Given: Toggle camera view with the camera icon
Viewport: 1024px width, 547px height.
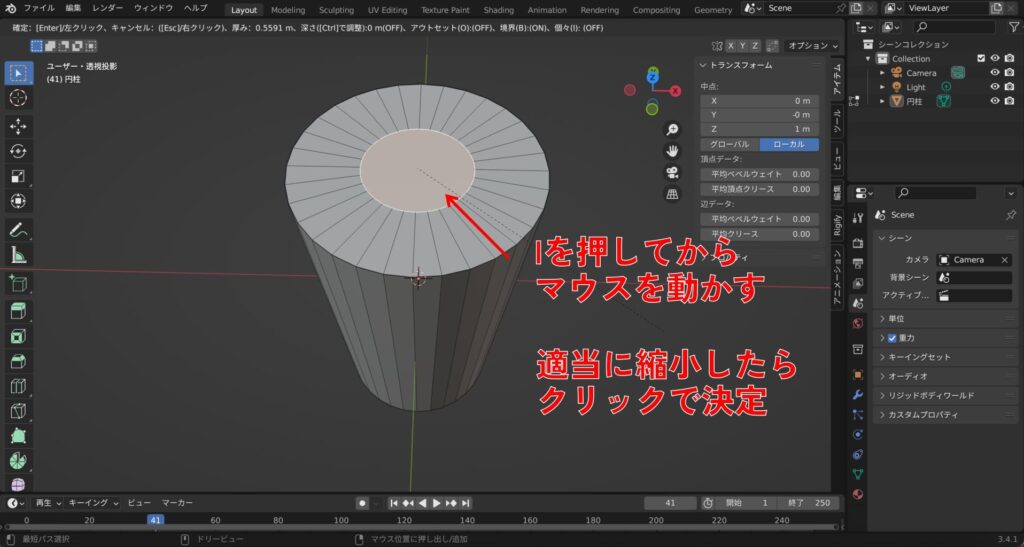Looking at the screenshot, I should tap(673, 172).
